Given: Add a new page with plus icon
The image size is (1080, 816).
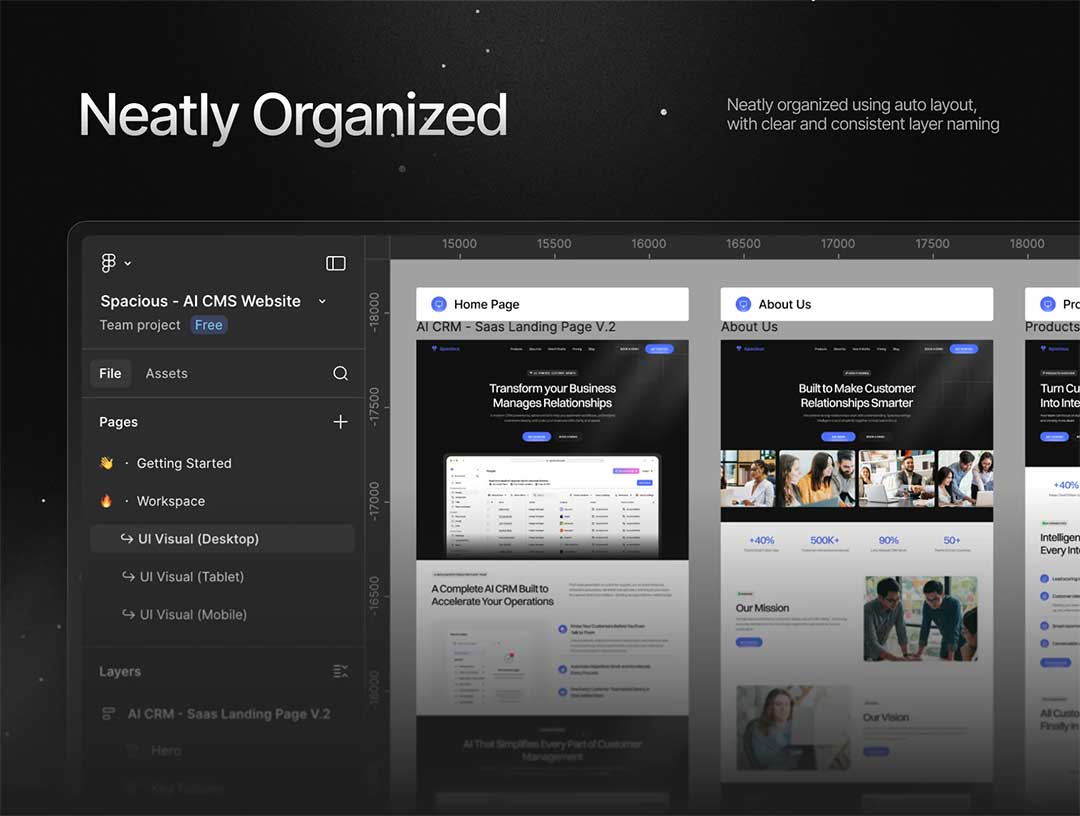Looking at the screenshot, I should (x=340, y=422).
